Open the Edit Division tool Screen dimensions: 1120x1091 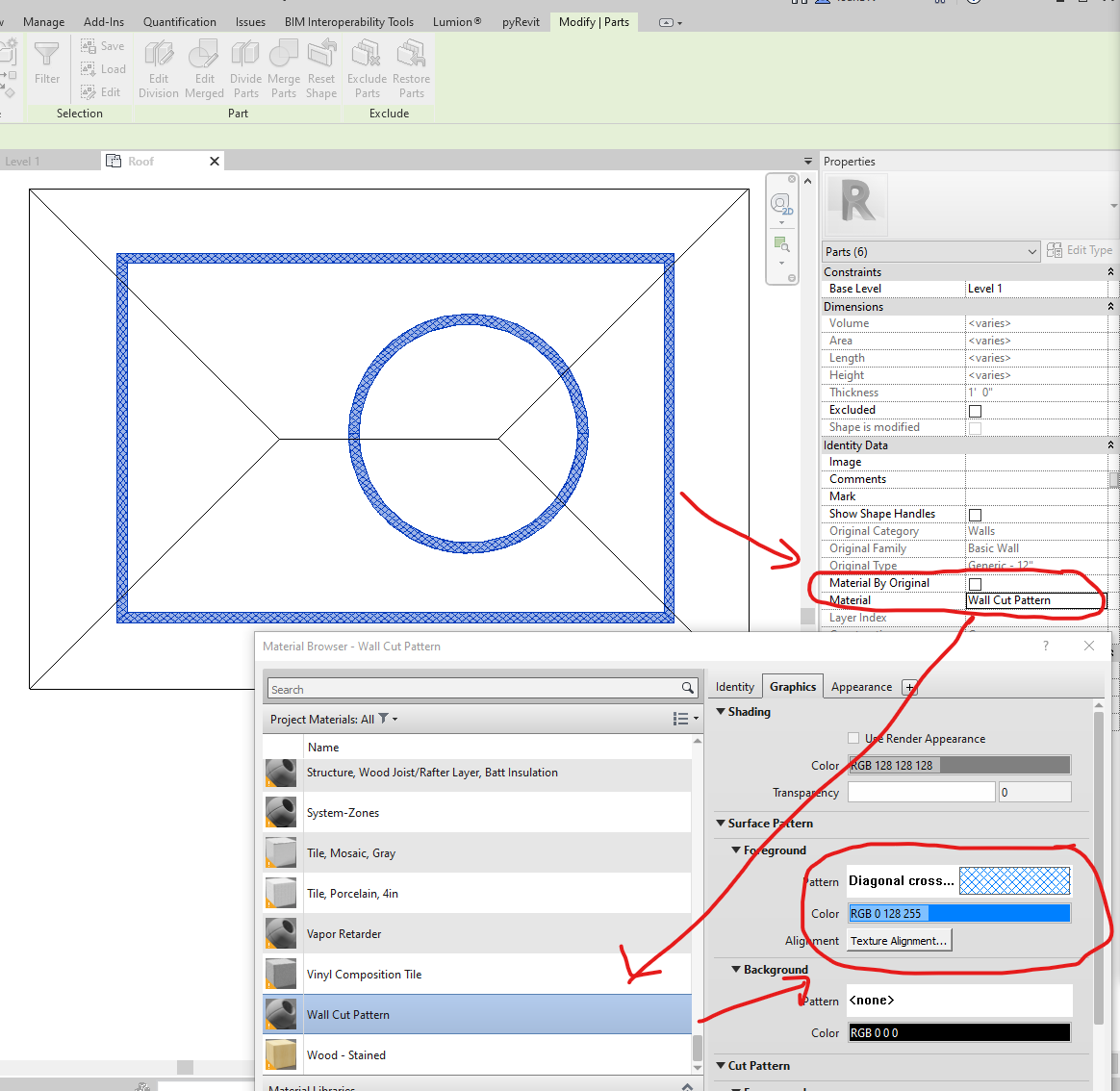coord(158,65)
